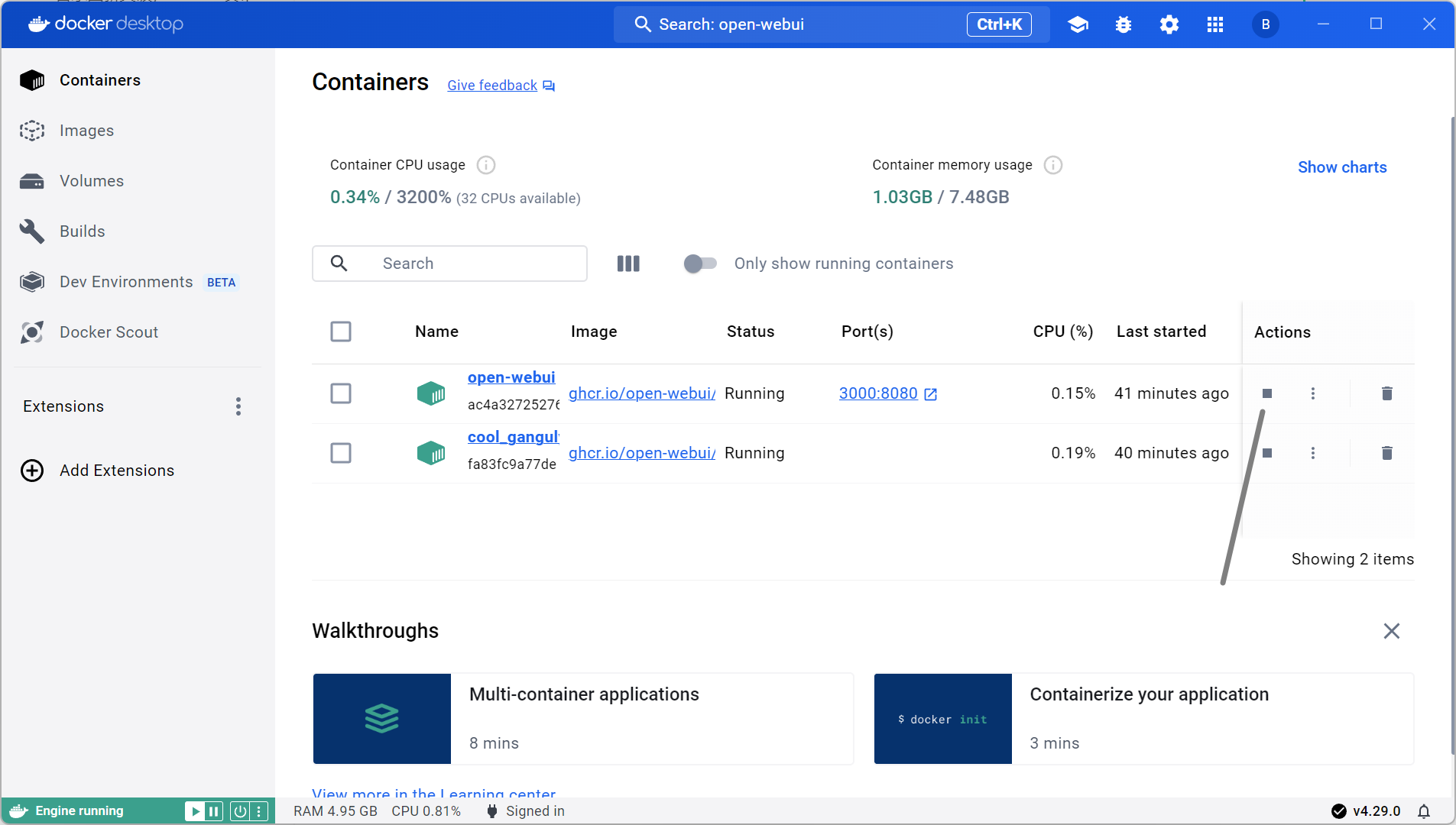This screenshot has height=825, width=1456.
Task: Open Multi-container applications walkthrough card
Action: 583,719
